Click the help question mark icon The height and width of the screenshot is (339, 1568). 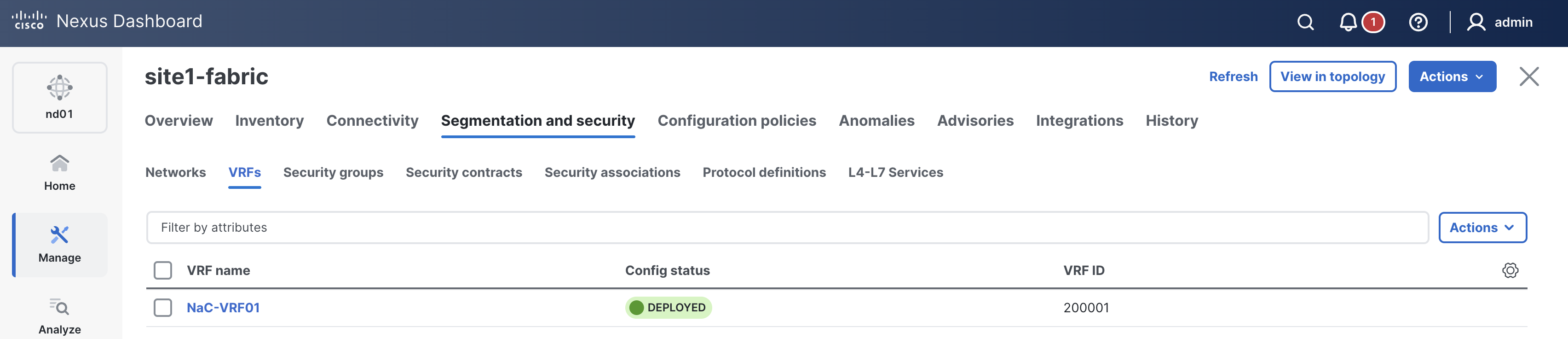click(1418, 23)
